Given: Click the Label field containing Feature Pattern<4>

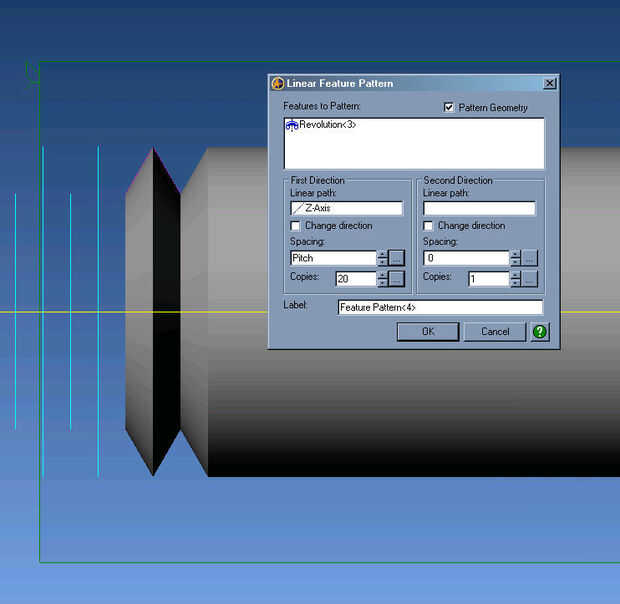Looking at the screenshot, I should 440,307.
